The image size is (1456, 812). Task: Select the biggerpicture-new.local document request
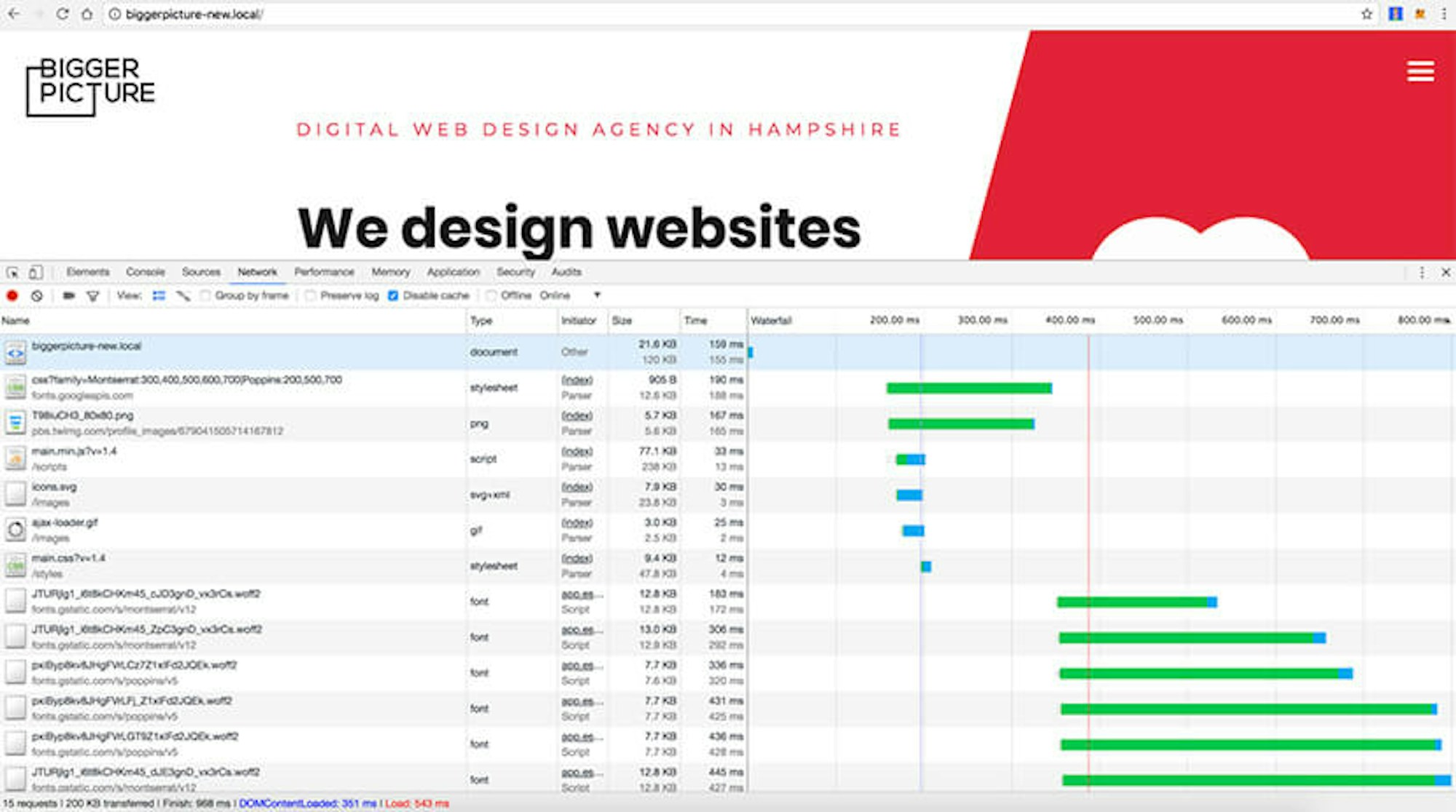(87, 346)
